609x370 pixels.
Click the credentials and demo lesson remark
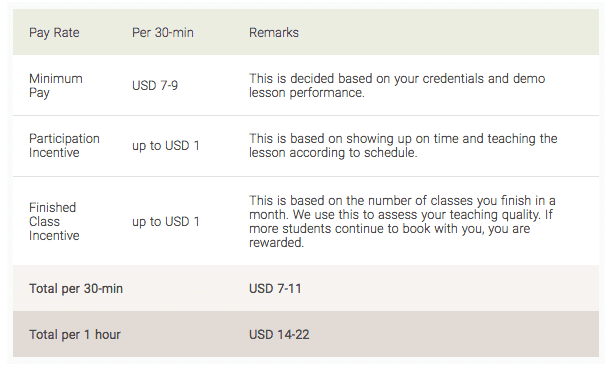point(397,85)
